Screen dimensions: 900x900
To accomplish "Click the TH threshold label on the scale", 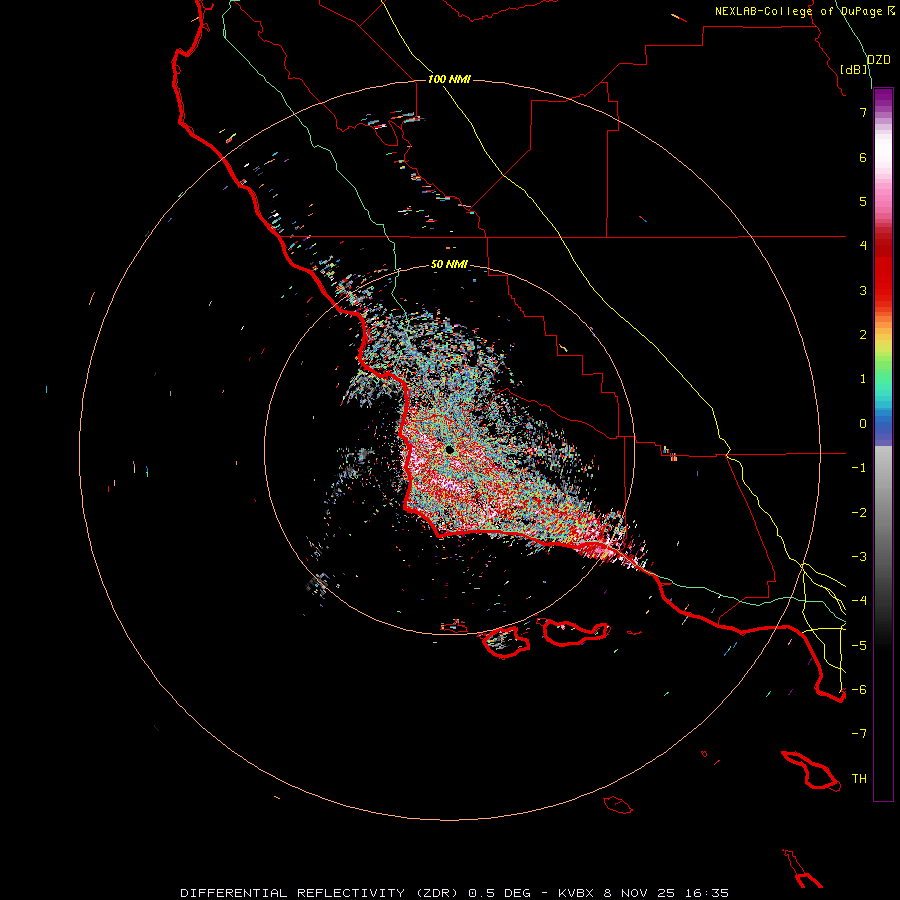I will point(859,779).
